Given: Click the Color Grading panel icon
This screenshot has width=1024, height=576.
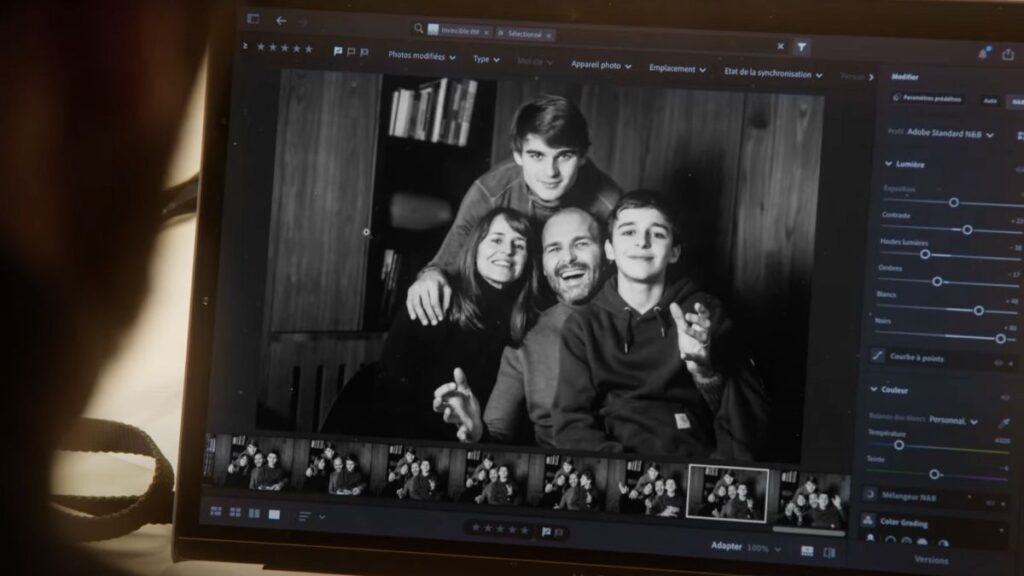Looking at the screenshot, I should (868, 522).
